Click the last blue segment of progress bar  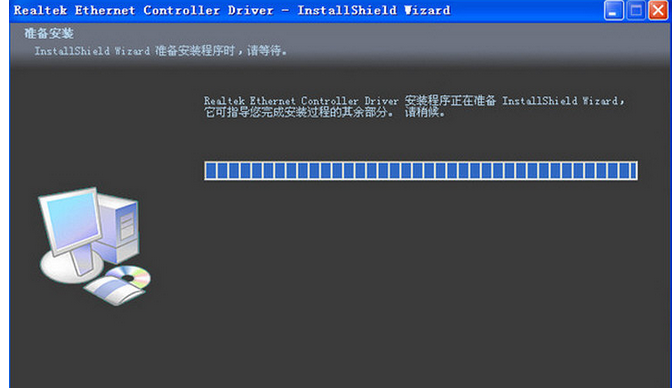[x=633, y=171]
